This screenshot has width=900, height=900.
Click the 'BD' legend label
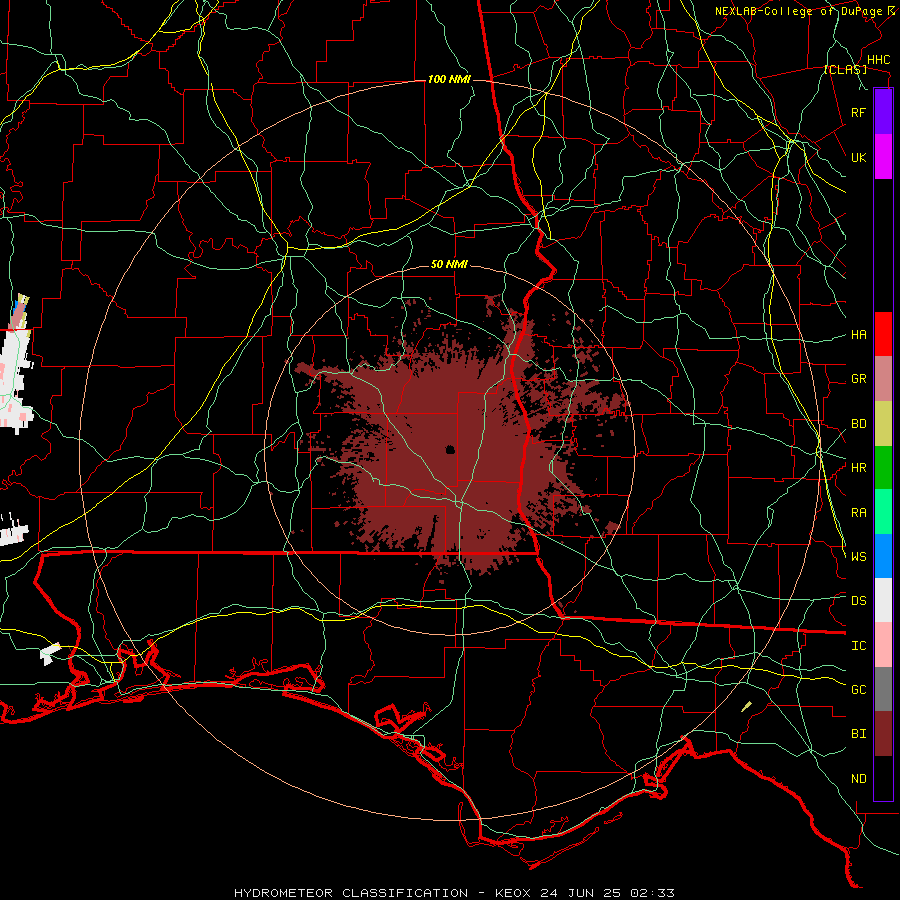(x=858, y=424)
